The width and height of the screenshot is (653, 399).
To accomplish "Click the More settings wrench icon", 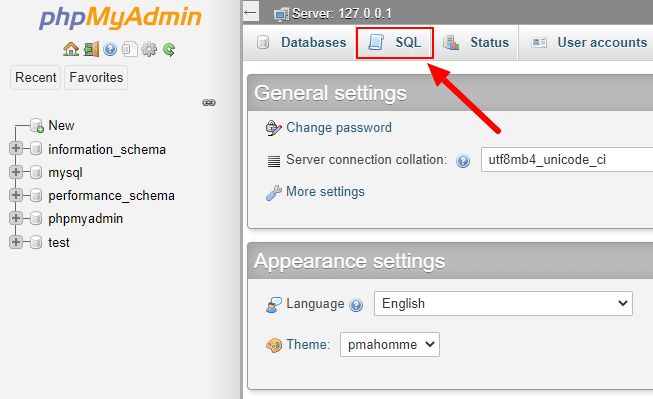I will click(x=274, y=192).
